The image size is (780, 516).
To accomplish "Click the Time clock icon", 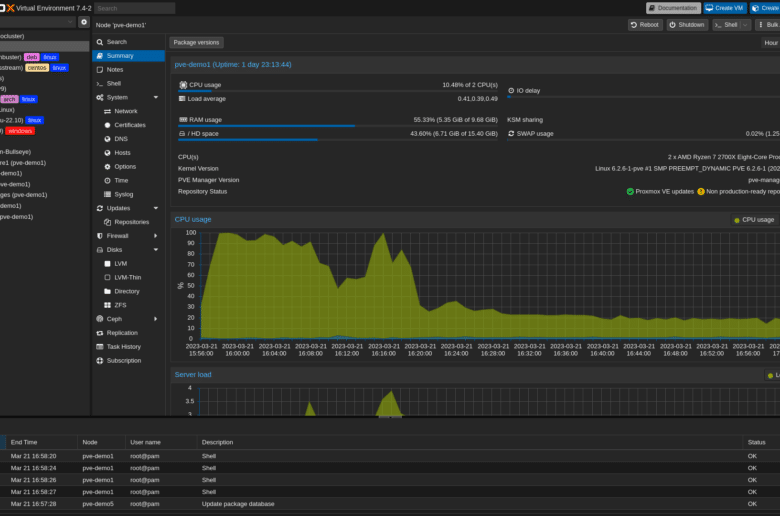I will point(107,181).
